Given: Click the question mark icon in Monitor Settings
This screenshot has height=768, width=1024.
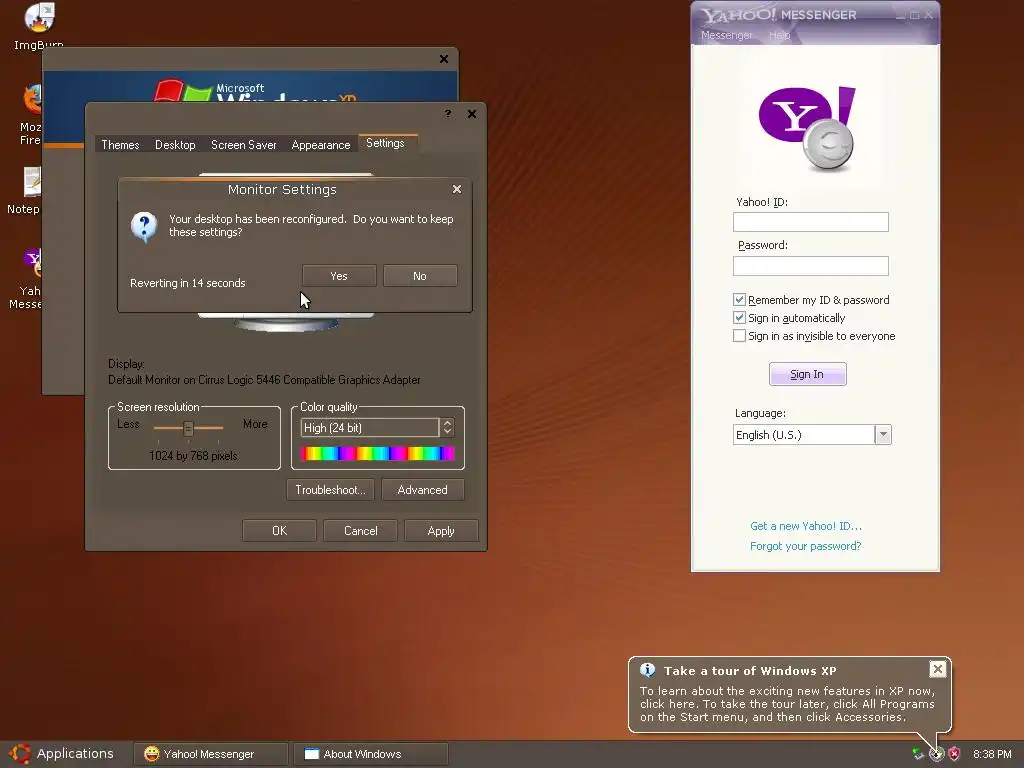Looking at the screenshot, I should tap(144, 227).
